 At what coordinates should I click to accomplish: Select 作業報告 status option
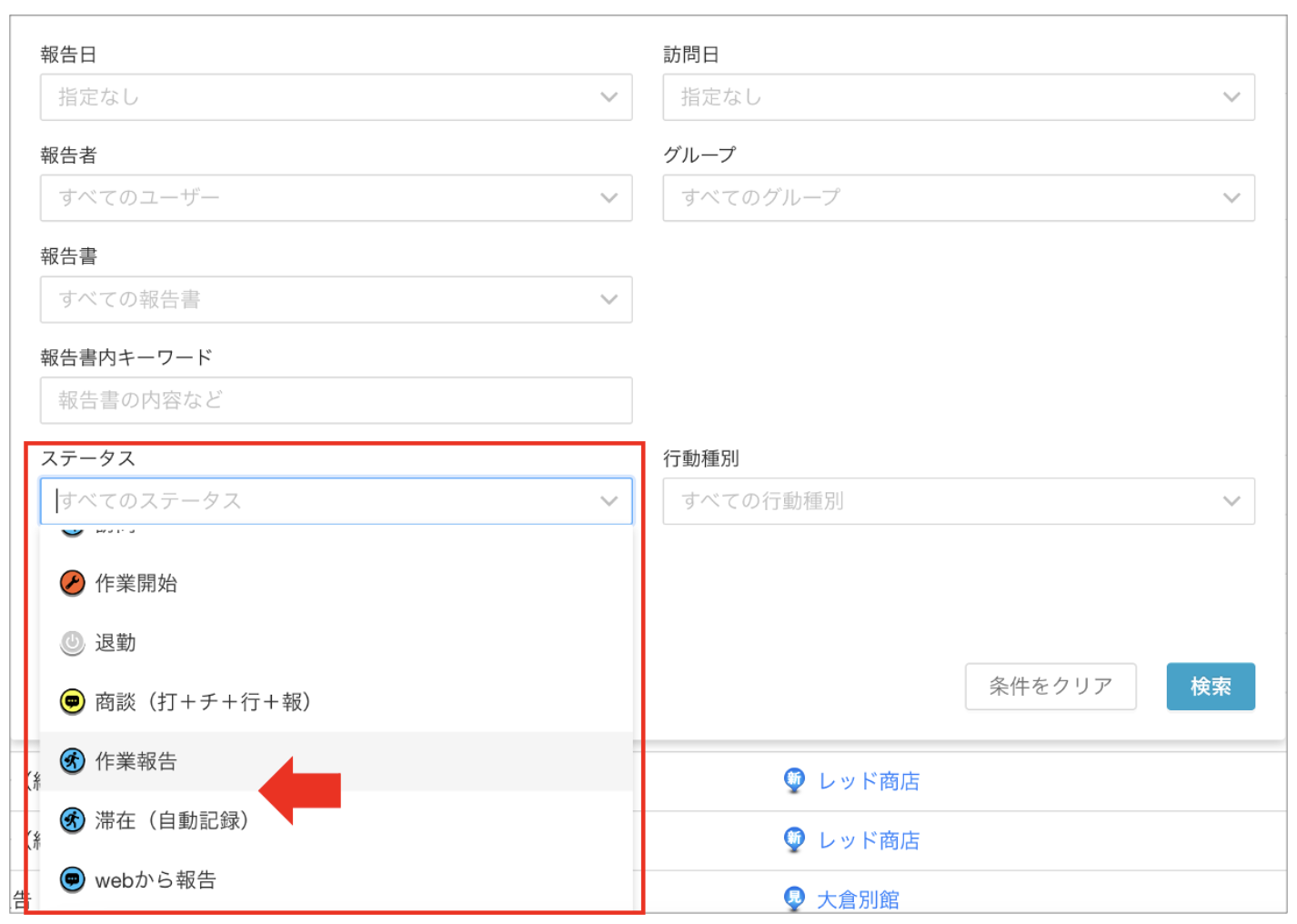coord(336,761)
